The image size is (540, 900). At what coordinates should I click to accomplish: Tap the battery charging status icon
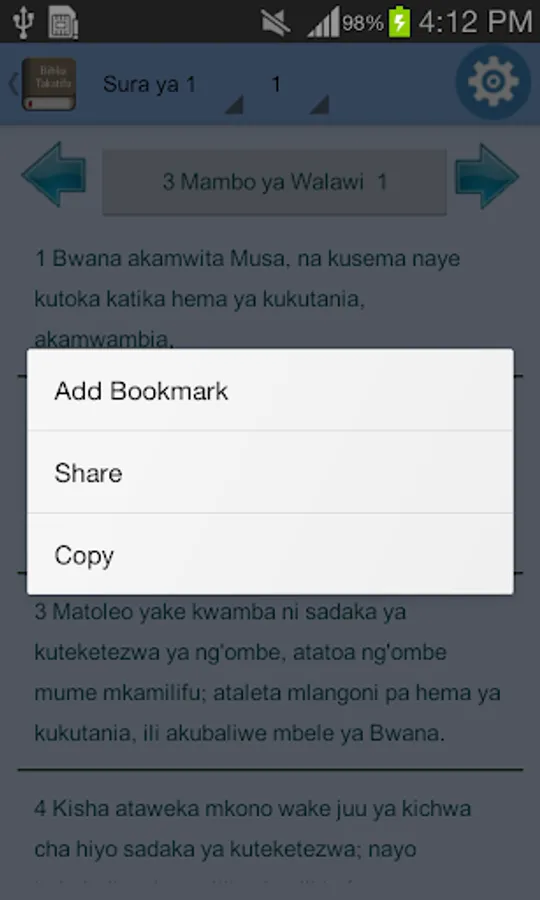pyautogui.click(x=399, y=22)
